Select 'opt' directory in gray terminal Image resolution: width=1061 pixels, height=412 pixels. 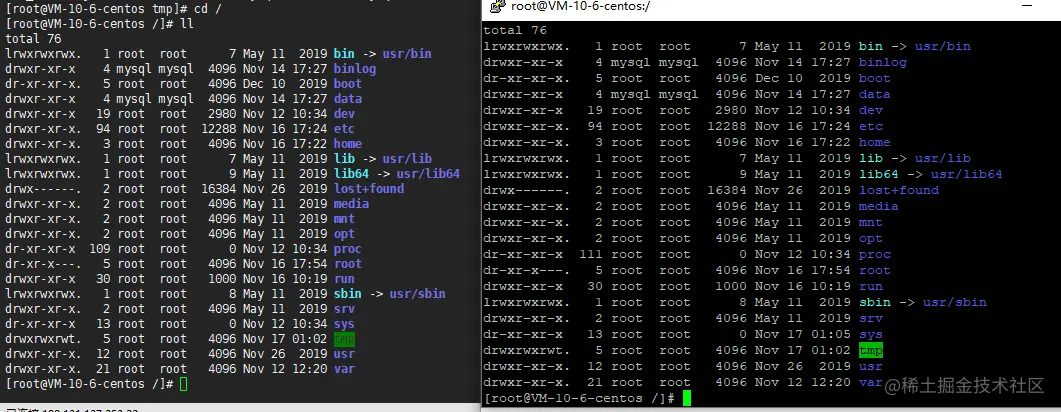(x=344, y=233)
